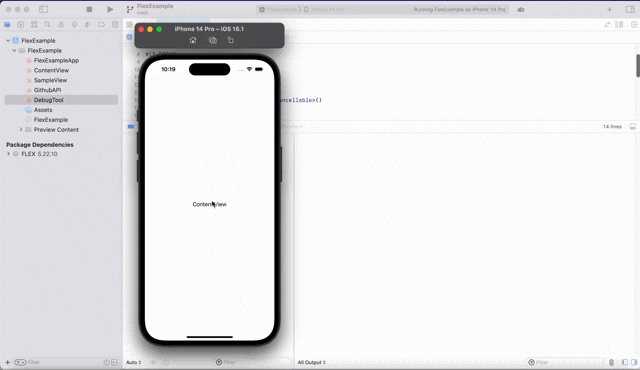Toggle the console pane button
Image resolution: width=640 pixels, height=370 pixels.
[x=634, y=362]
